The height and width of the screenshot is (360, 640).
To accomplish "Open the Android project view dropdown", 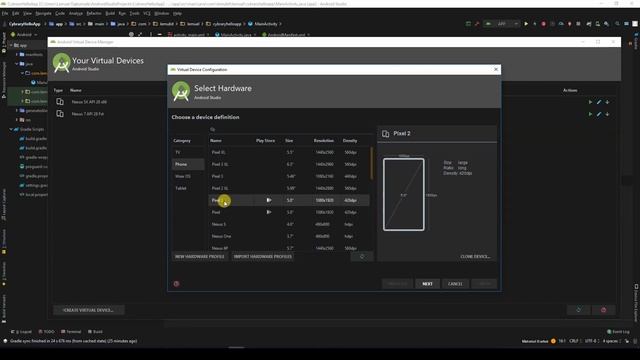I will tap(24, 35).
